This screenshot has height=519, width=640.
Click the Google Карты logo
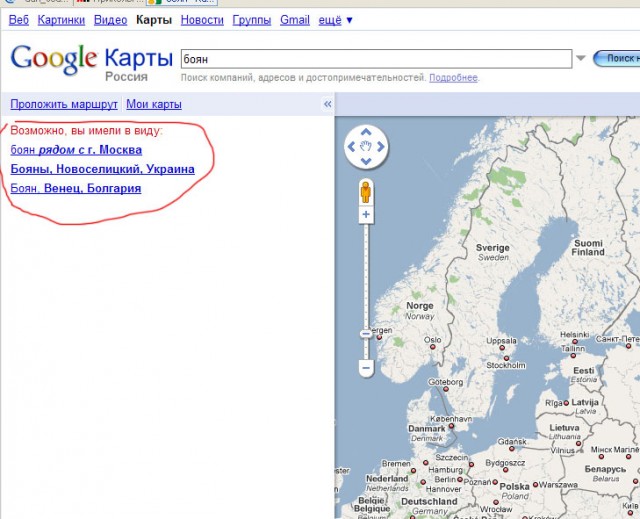(91, 61)
